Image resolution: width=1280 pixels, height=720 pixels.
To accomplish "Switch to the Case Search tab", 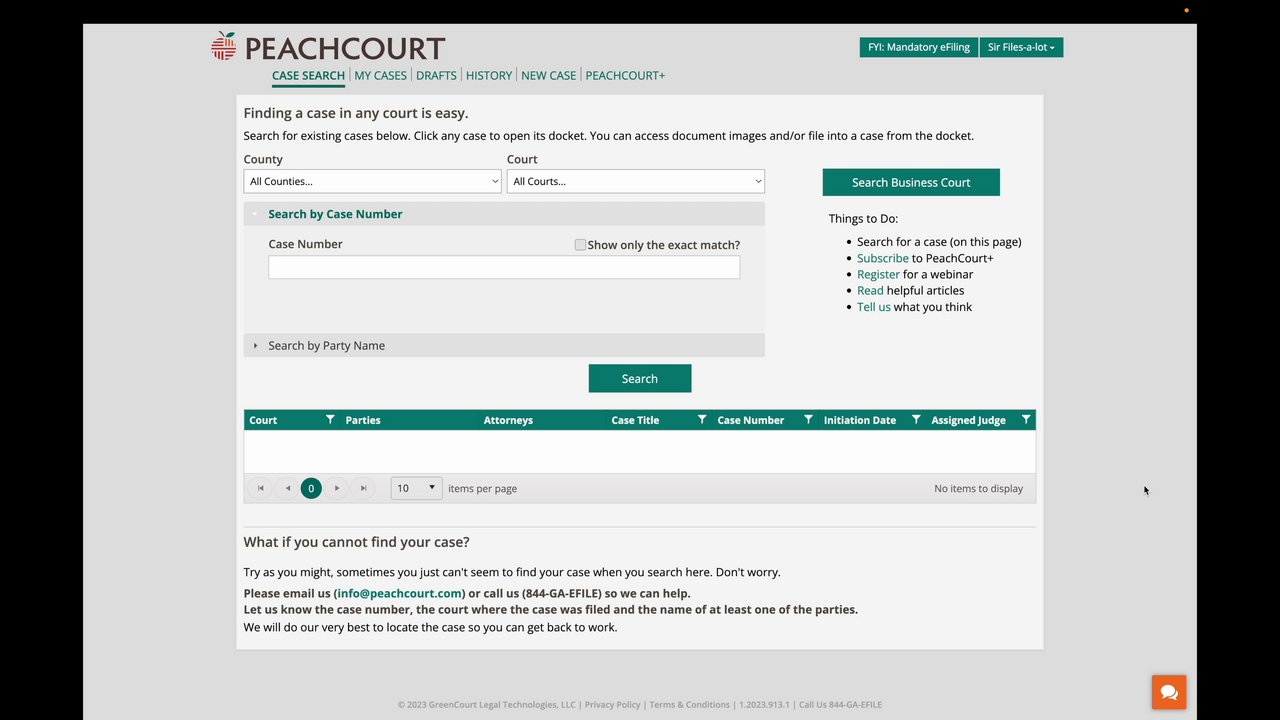I will [308, 75].
